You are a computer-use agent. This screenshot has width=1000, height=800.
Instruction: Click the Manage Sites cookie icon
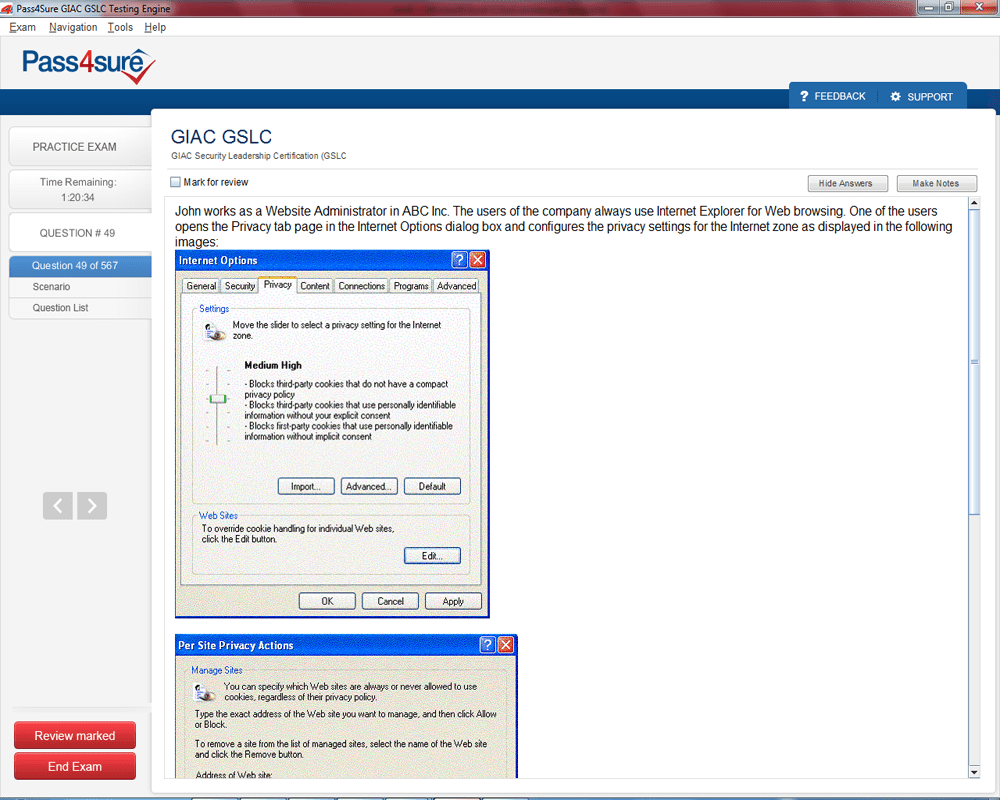(x=205, y=692)
